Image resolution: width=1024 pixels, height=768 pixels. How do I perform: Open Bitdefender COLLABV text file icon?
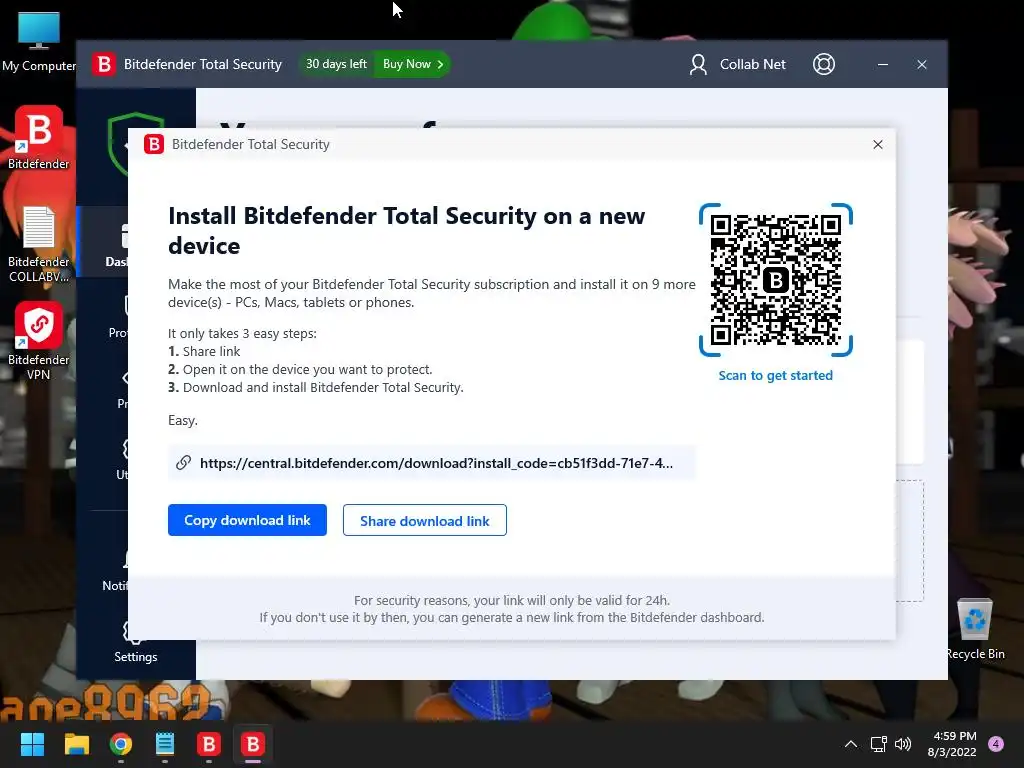click(39, 244)
